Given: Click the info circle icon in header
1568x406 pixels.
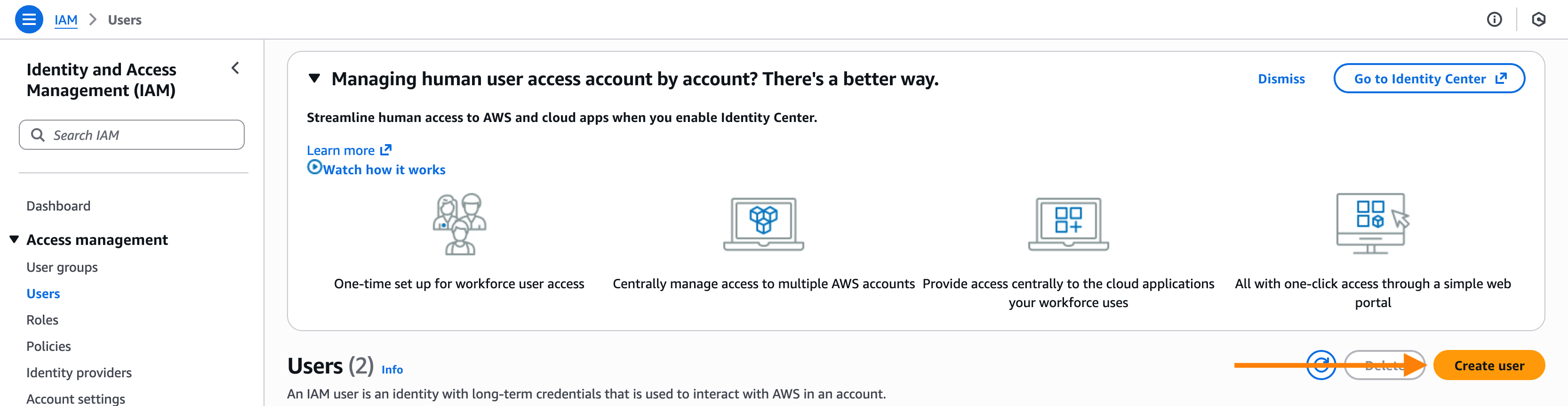Looking at the screenshot, I should pyautogui.click(x=1494, y=19).
